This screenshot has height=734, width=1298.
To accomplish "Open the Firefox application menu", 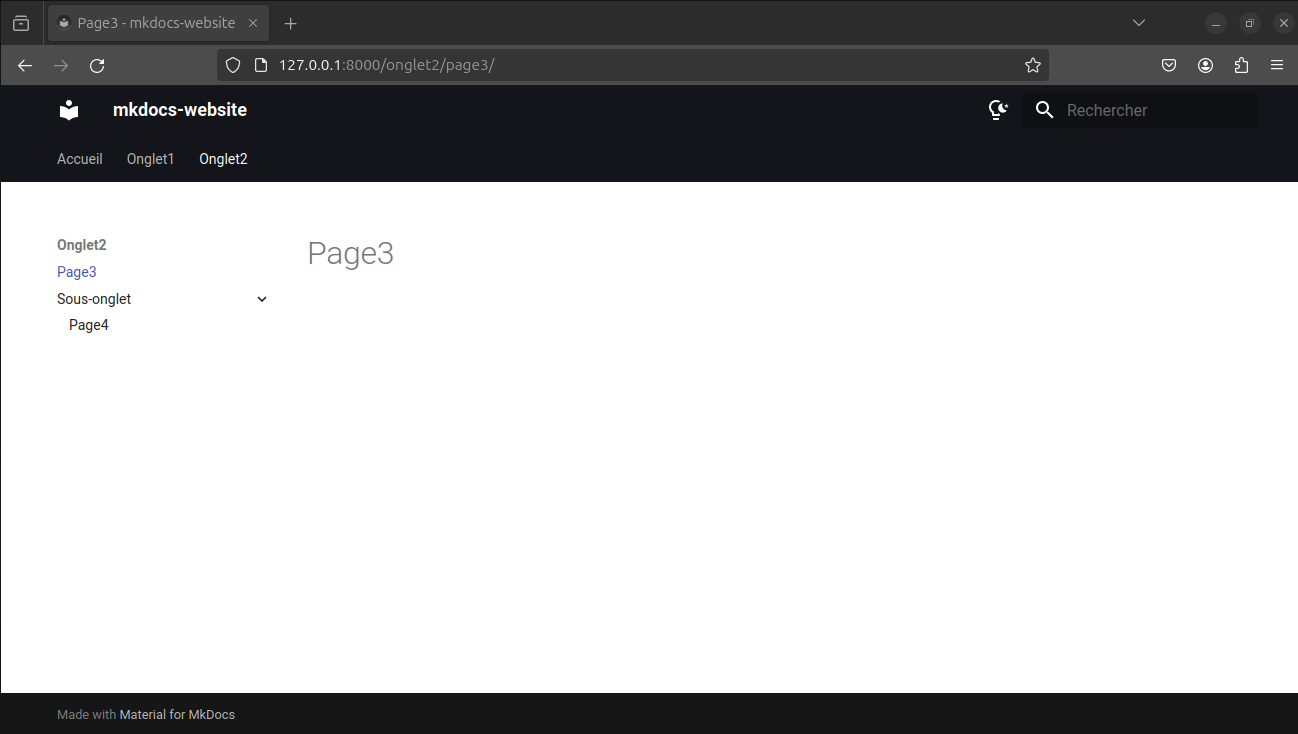I will click(x=1277, y=65).
